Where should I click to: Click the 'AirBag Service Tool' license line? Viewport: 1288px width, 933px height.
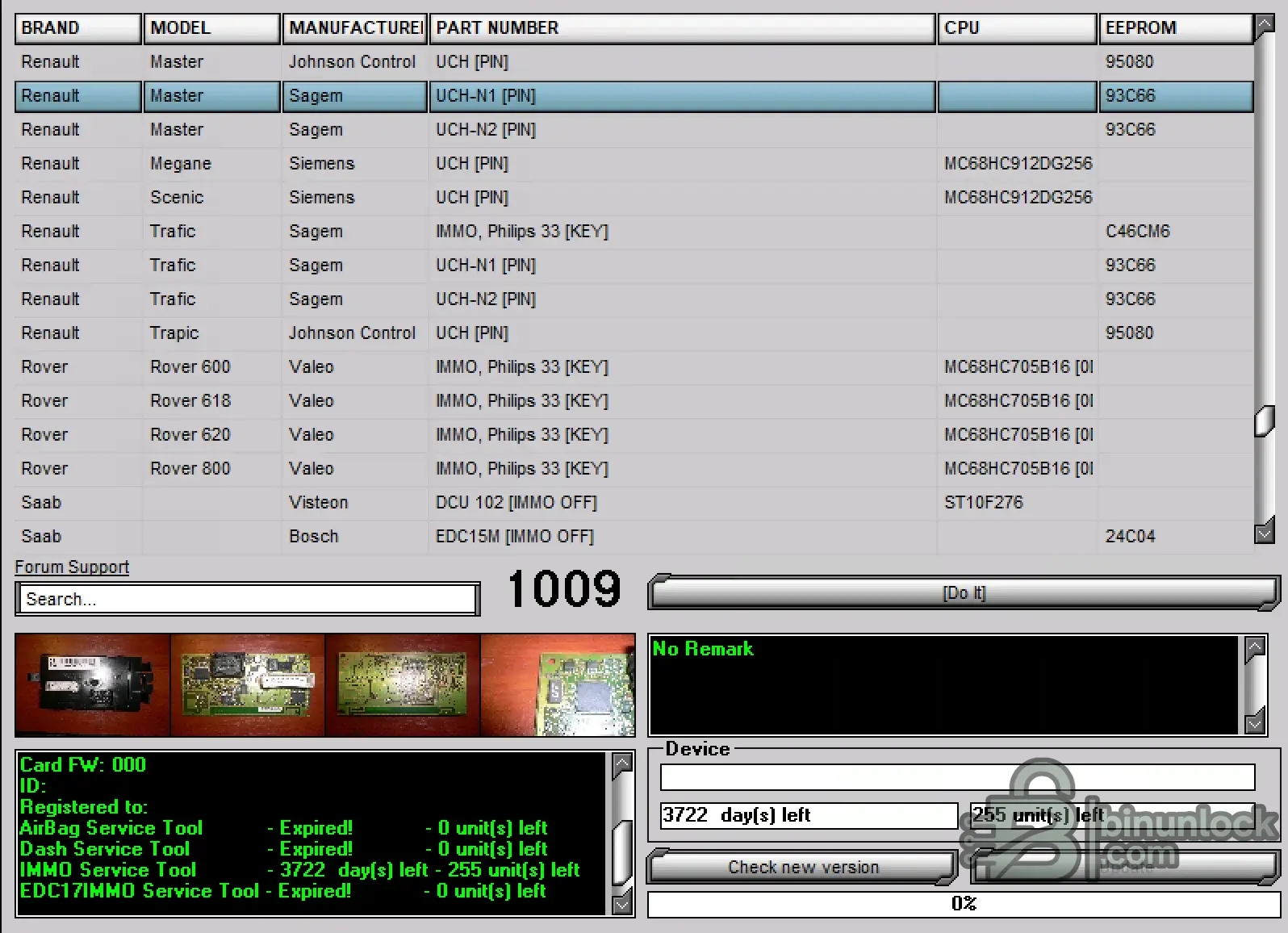click(x=283, y=828)
